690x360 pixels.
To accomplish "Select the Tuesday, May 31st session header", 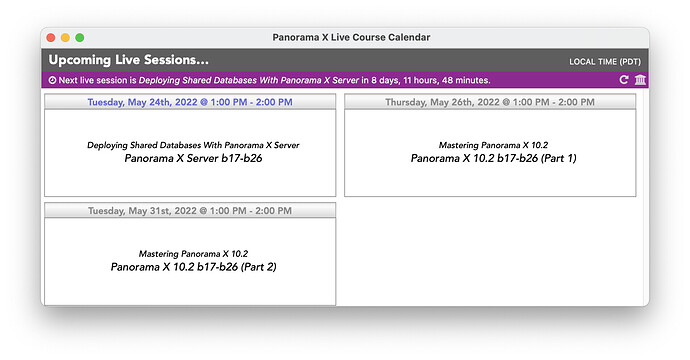I will [190, 210].
